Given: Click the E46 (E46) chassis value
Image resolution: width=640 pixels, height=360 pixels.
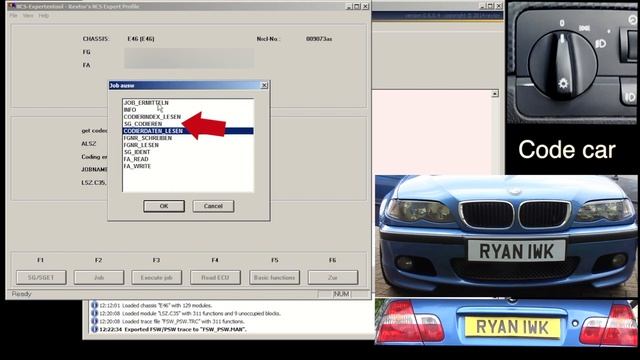Looking at the screenshot, I should (x=141, y=39).
